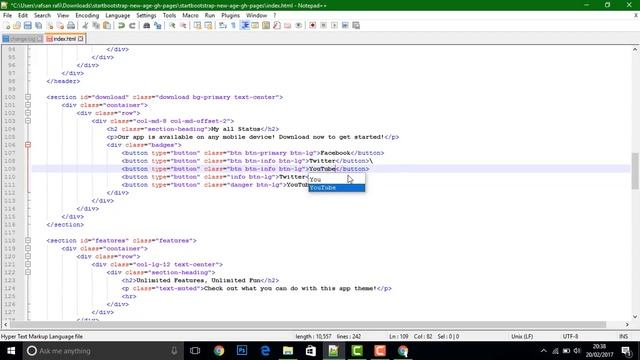Open the Encoding menu

[x=87, y=15]
